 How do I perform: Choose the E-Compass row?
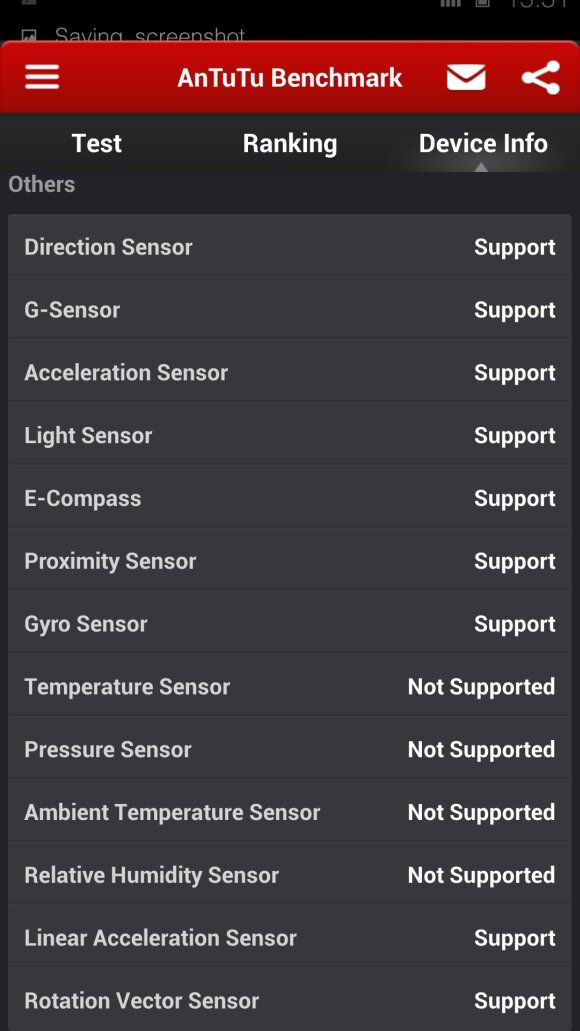tap(290, 498)
